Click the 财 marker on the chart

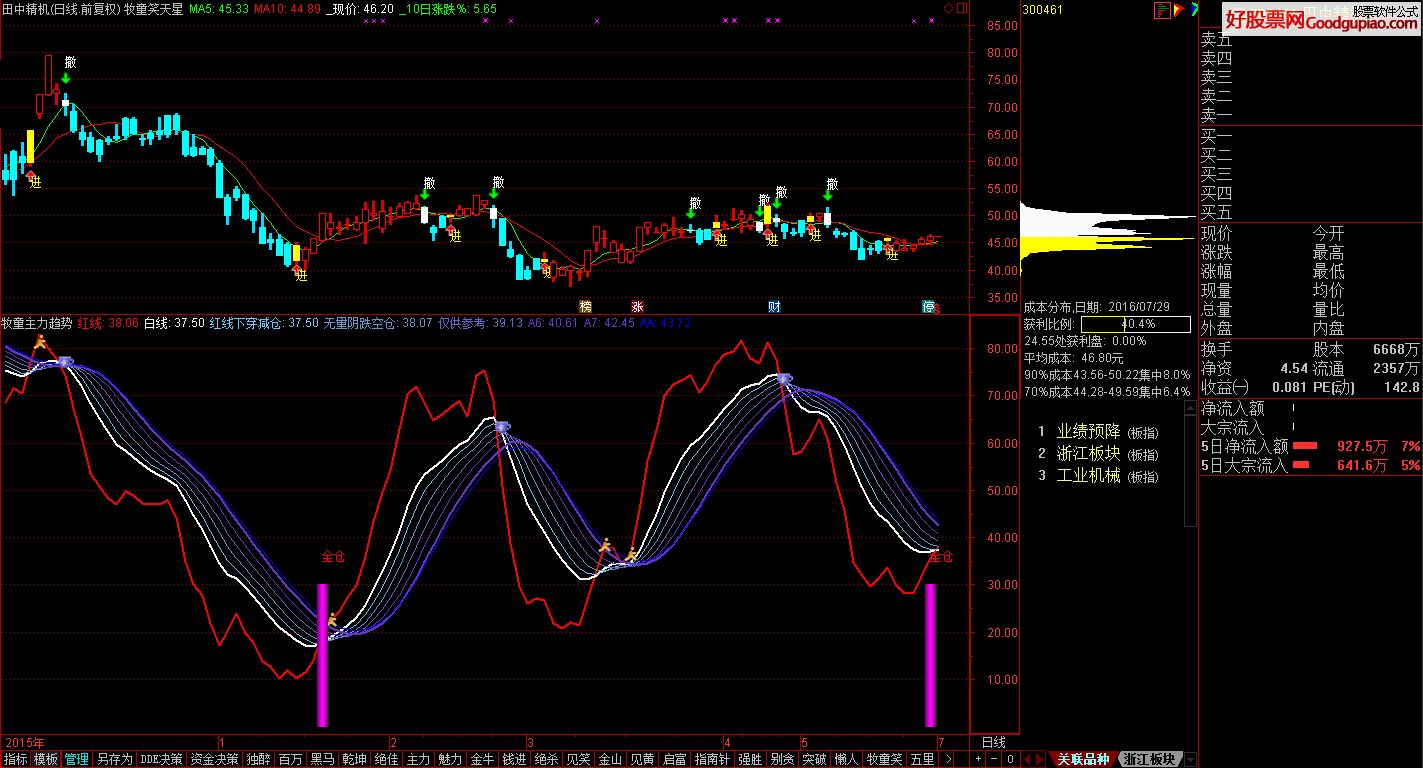point(774,306)
